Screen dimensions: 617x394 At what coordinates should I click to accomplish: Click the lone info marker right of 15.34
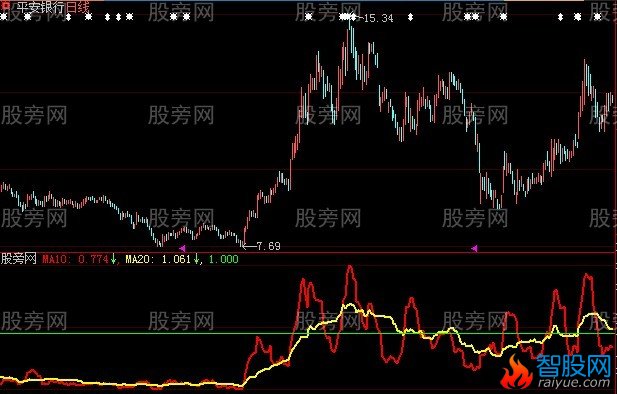pos(410,17)
